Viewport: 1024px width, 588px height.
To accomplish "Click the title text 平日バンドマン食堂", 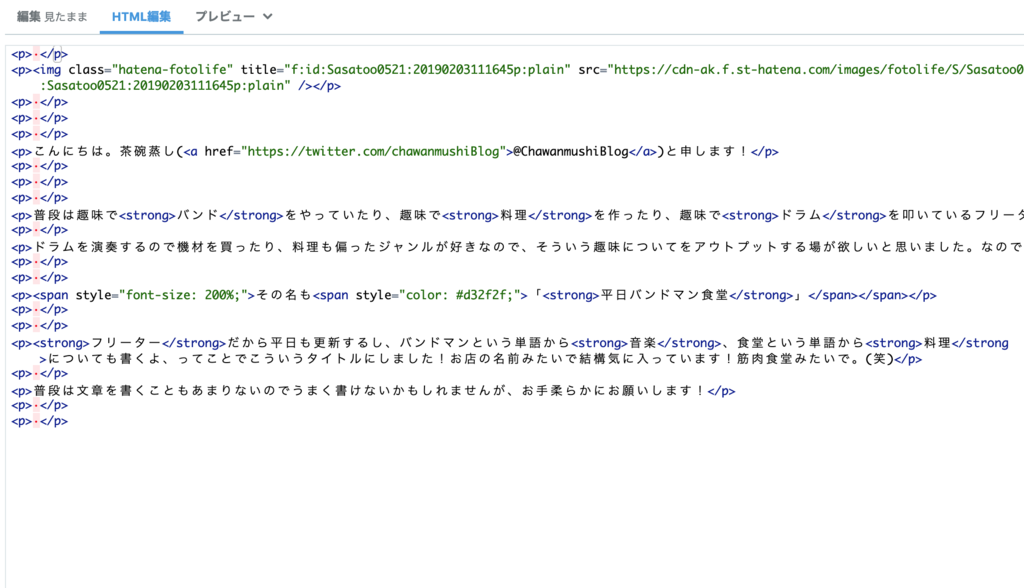I will click(x=664, y=295).
